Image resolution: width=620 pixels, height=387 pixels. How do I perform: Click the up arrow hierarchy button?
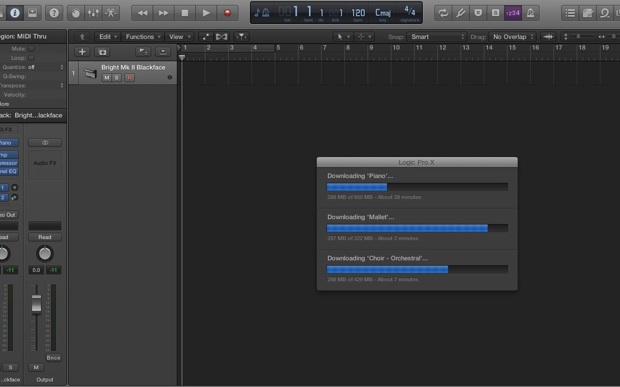[82, 37]
